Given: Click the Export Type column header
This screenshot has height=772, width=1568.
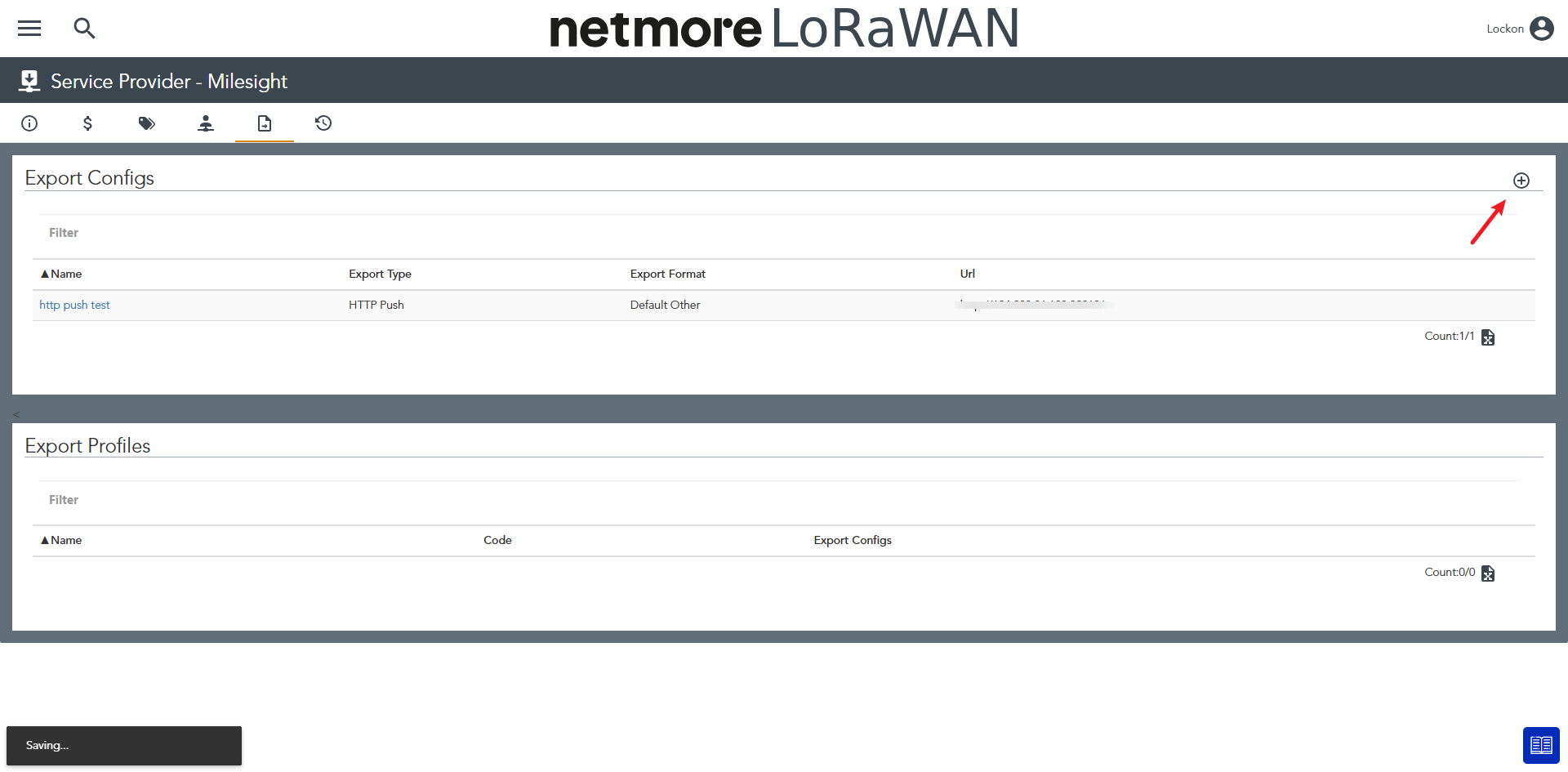Looking at the screenshot, I should click(380, 274).
